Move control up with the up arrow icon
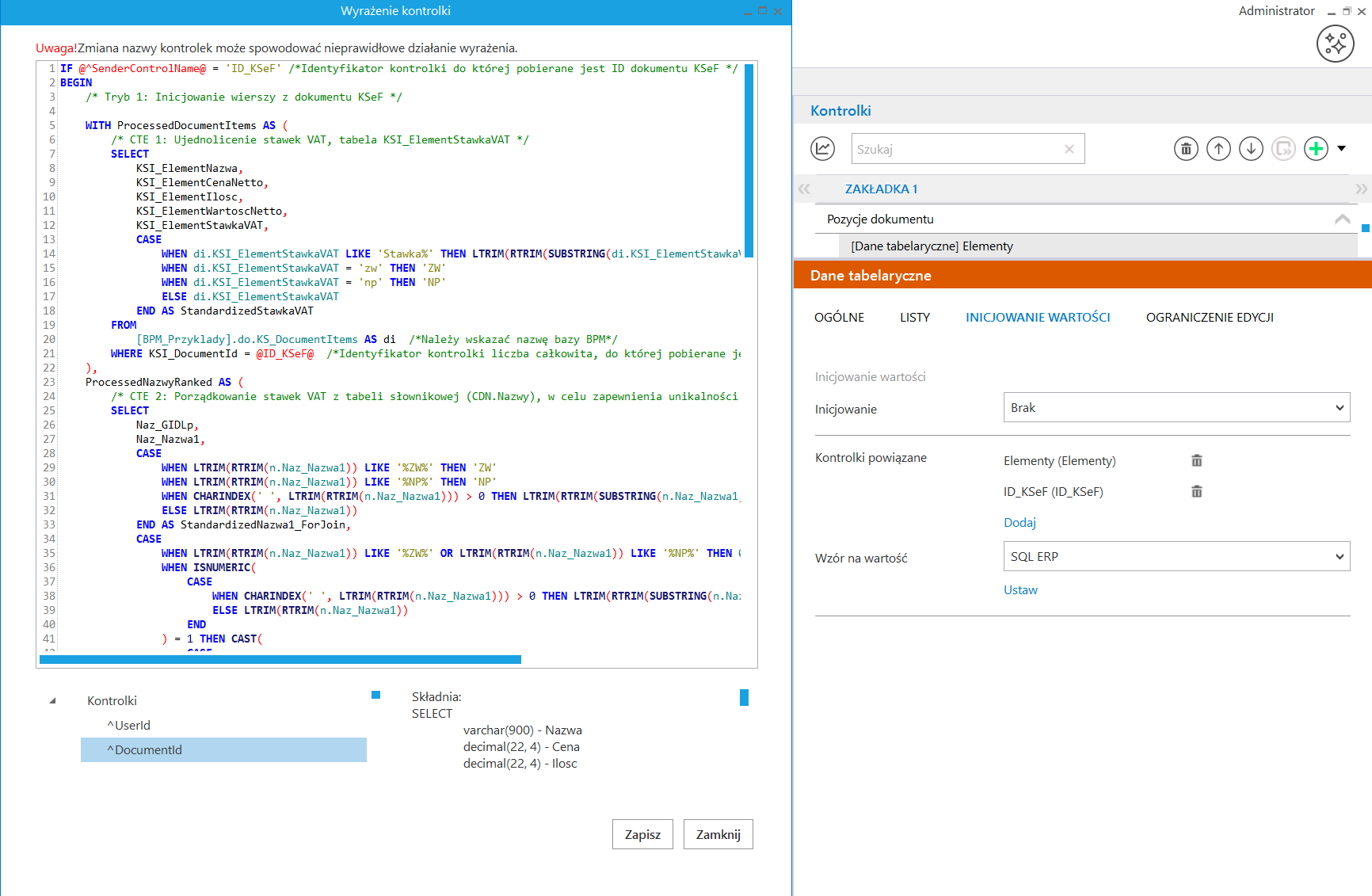The image size is (1372, 896). coord(1218,148)
